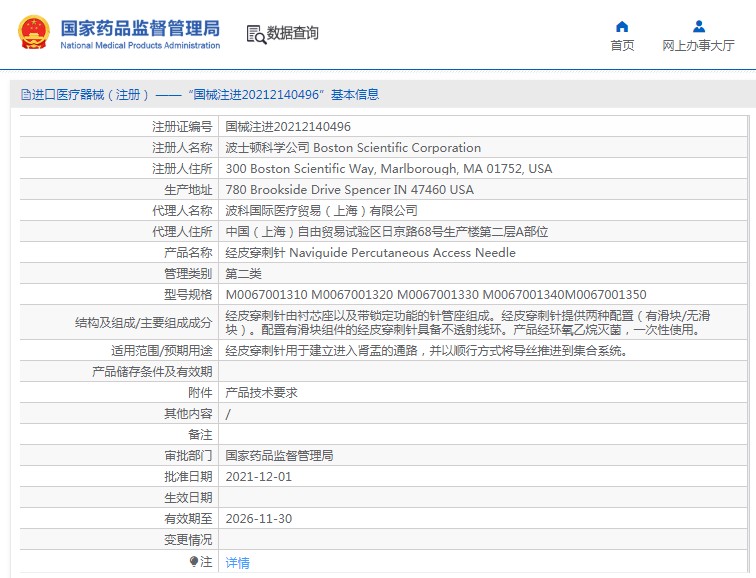Select registration number 国械注进20212140496 value
This screenshot has width=756, height=578.
point(288,127)
